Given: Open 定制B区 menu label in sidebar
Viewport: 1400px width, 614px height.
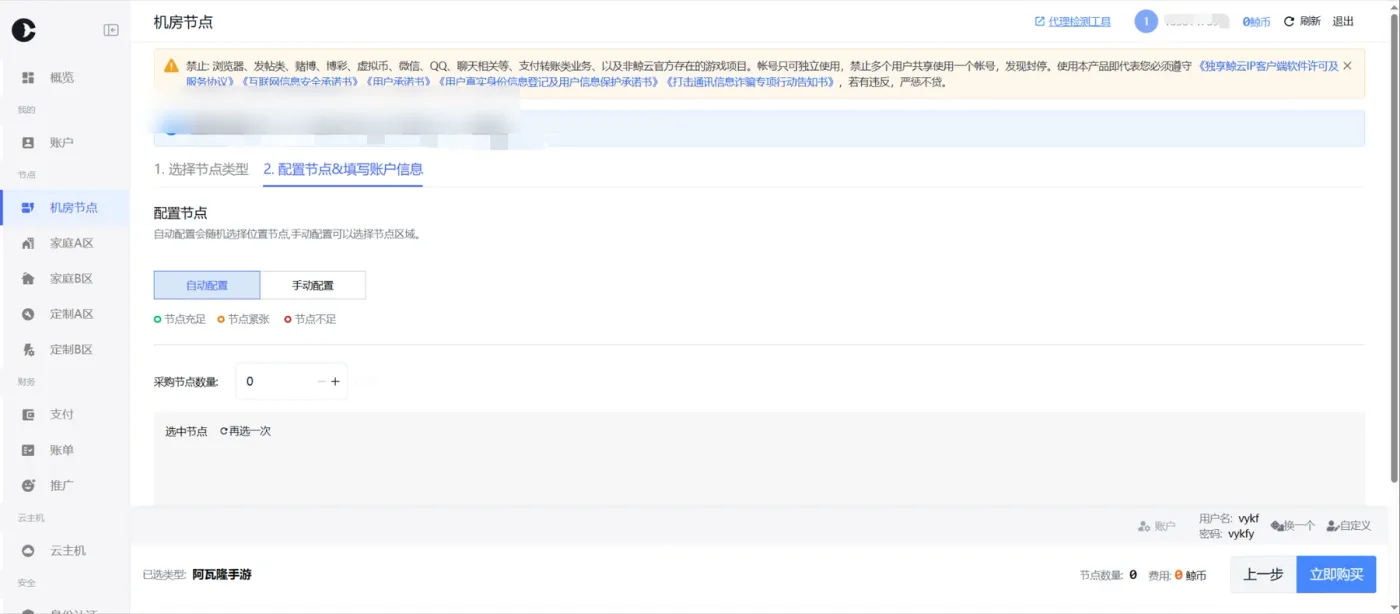Looking at the screenshot, I should [x=72, y=350].
